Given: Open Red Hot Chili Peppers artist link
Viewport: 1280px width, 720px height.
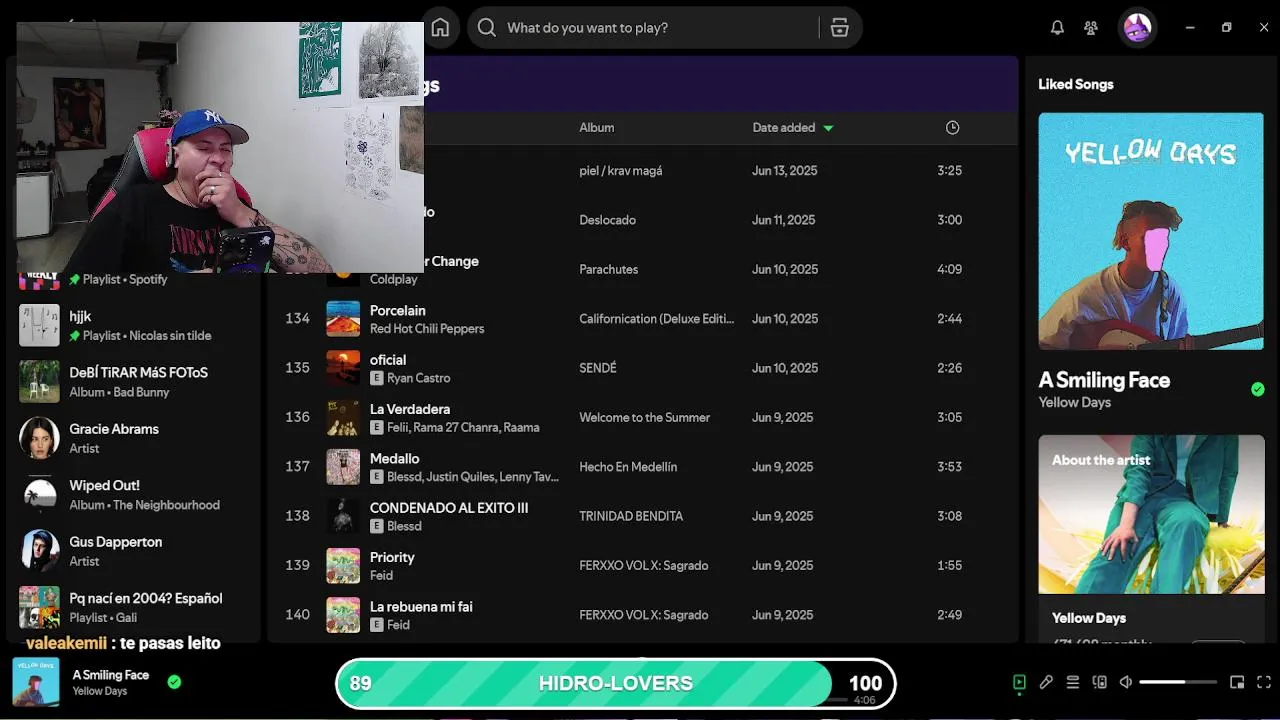Looking at the screenshot, I should click(427, 329).
